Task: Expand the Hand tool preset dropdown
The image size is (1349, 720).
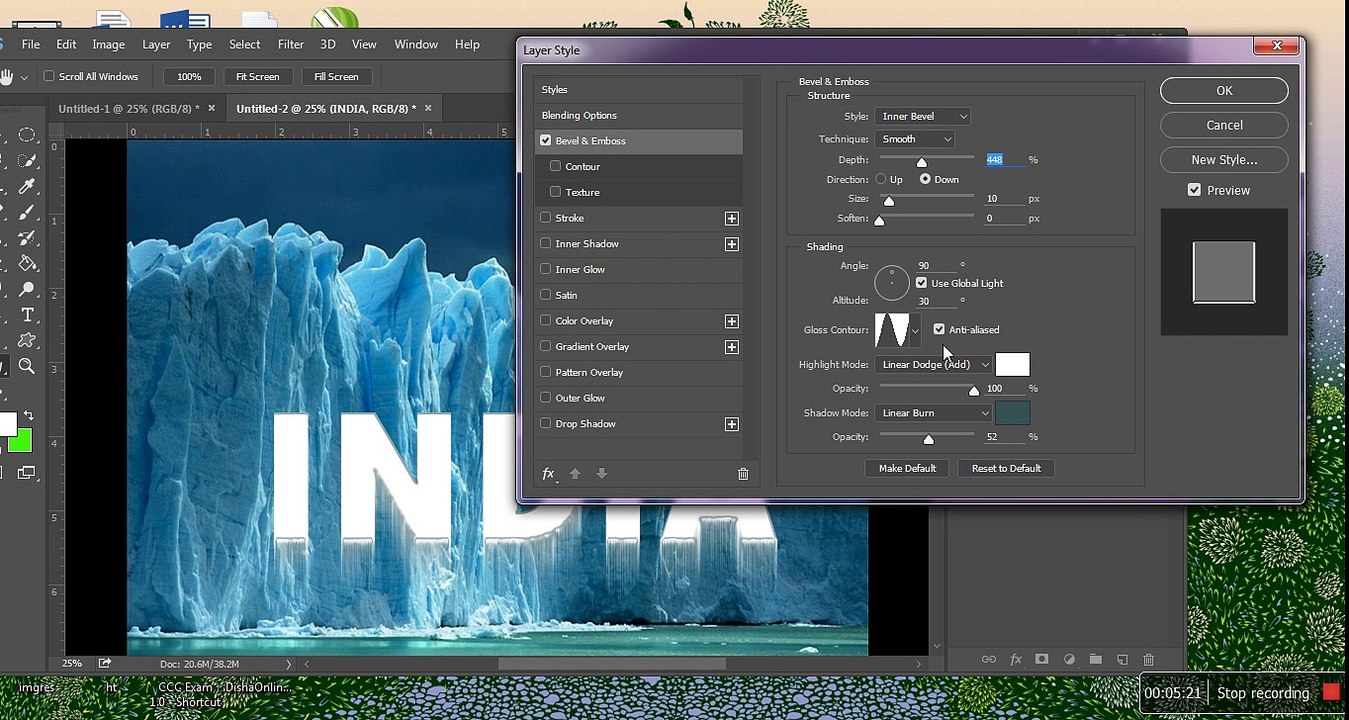Action: 24,77
